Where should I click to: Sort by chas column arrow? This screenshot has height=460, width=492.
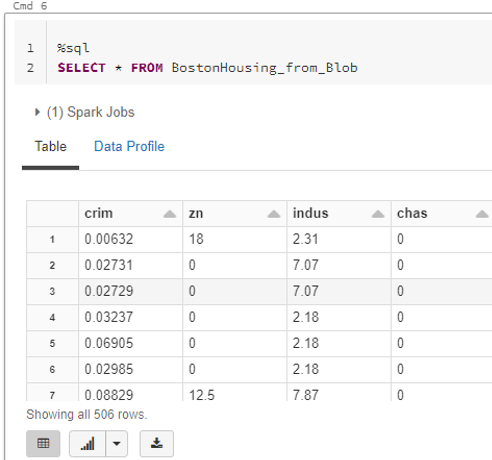coord(482,214)
